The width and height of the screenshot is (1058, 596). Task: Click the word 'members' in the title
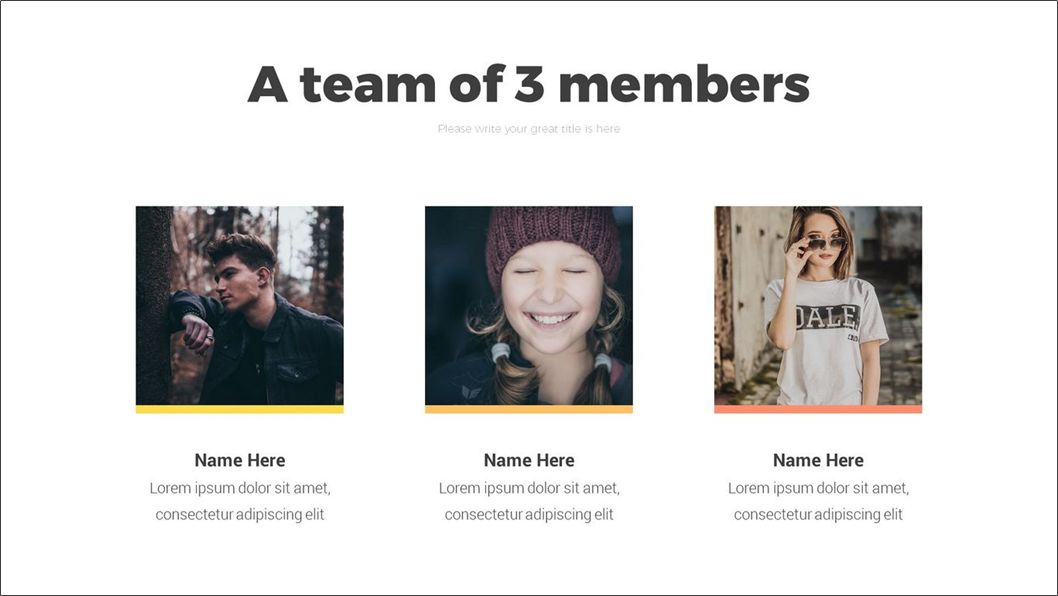[x=684, y=84]
